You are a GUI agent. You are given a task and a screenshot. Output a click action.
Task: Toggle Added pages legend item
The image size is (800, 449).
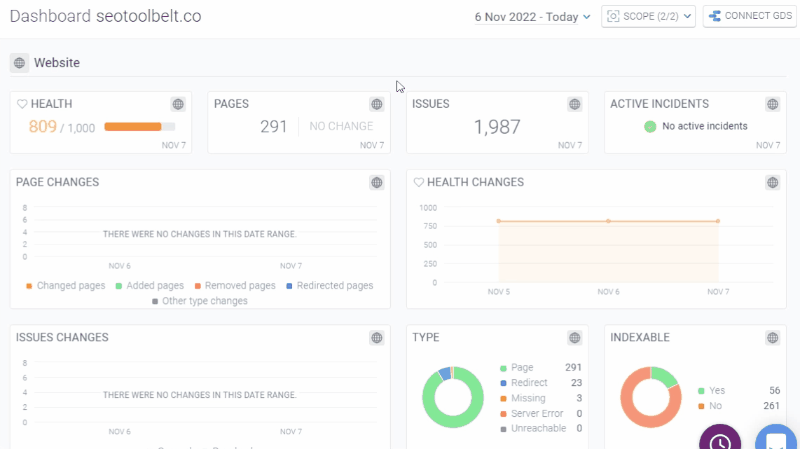point(149,286)
